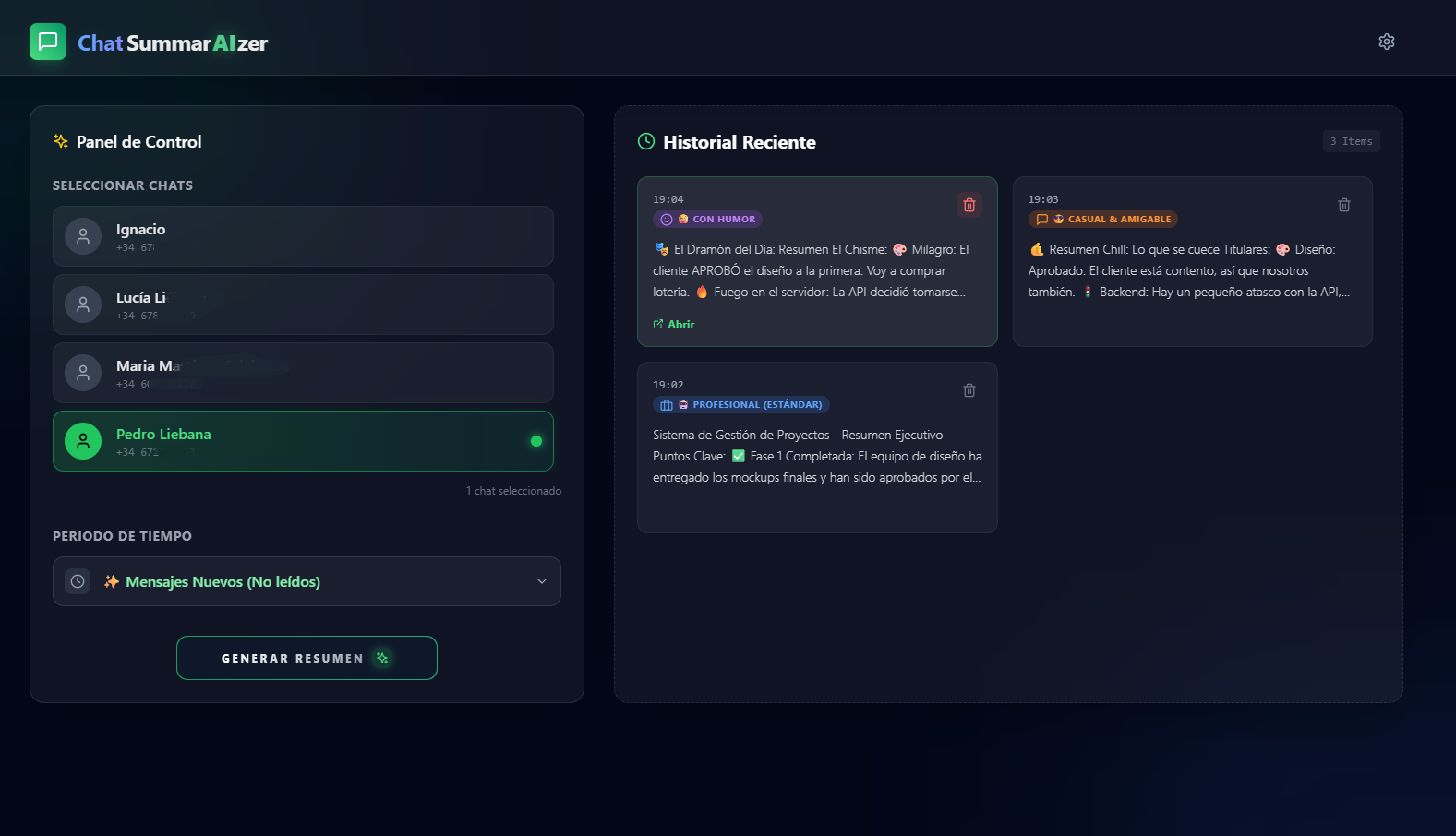Open the 19:02 Profesional summary card

click(816, 457)
